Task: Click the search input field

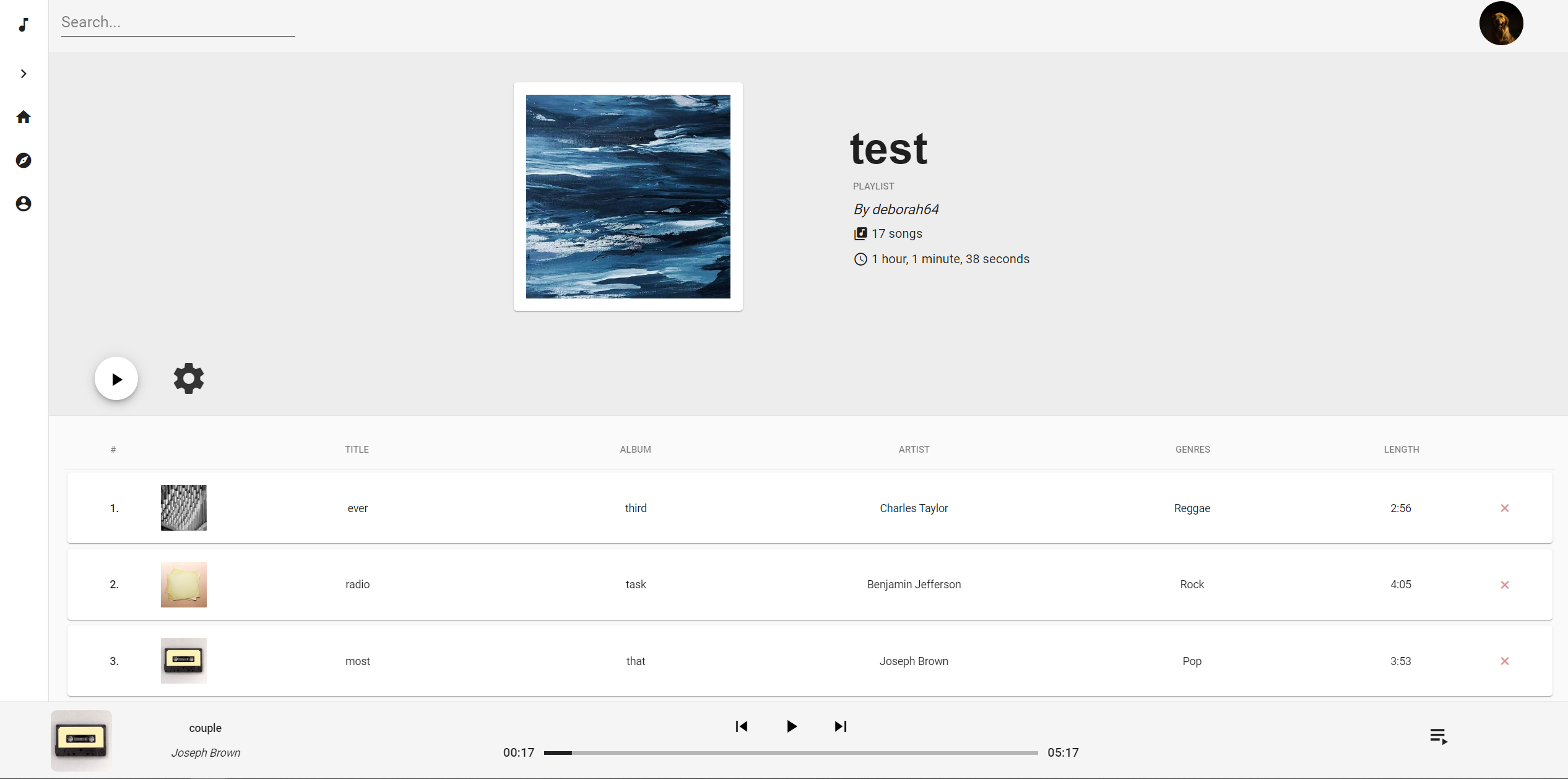Action: click(x=178, y=22)
